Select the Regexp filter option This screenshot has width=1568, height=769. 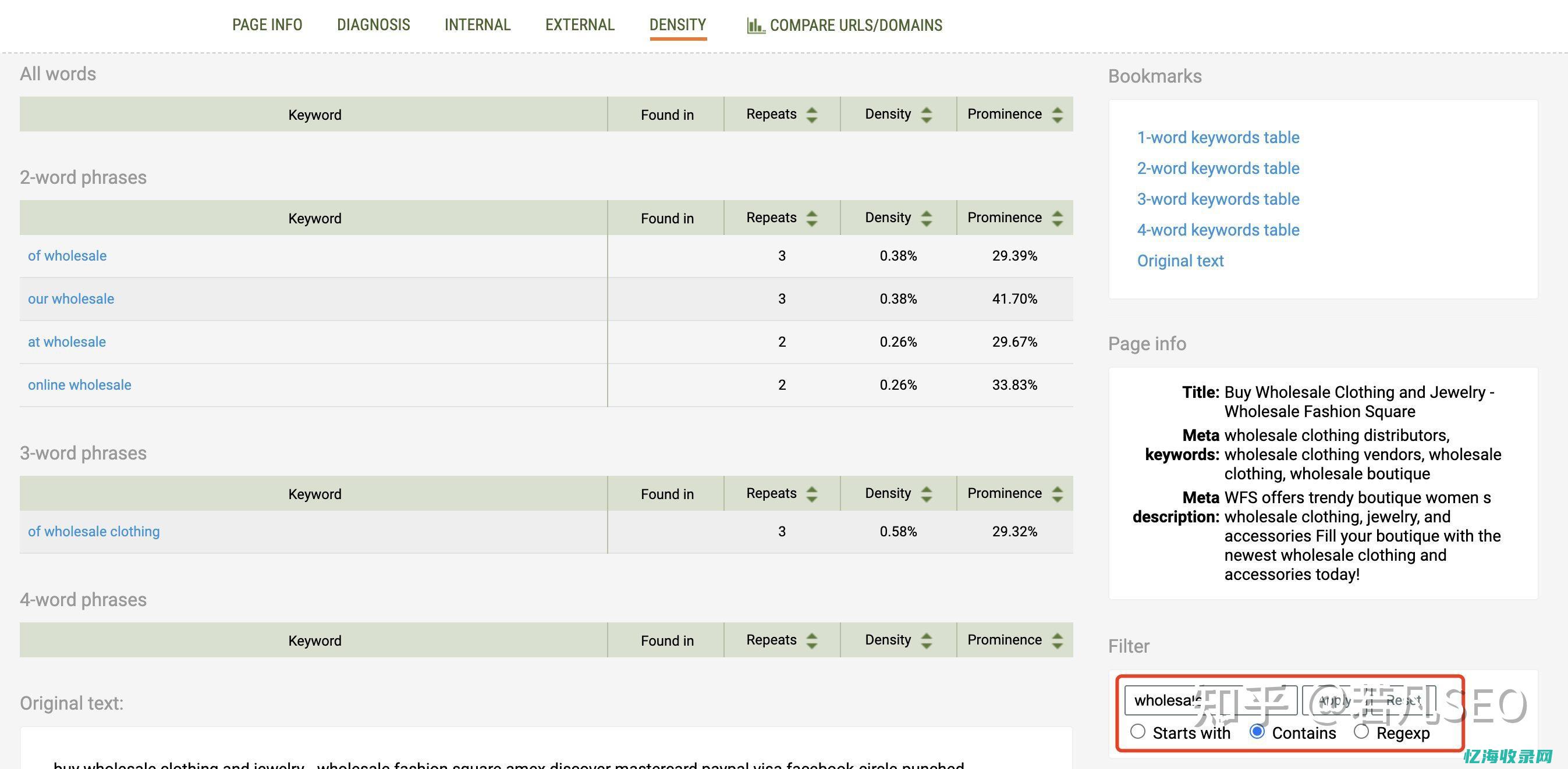pyautogui.click(x=1361, y=731)
